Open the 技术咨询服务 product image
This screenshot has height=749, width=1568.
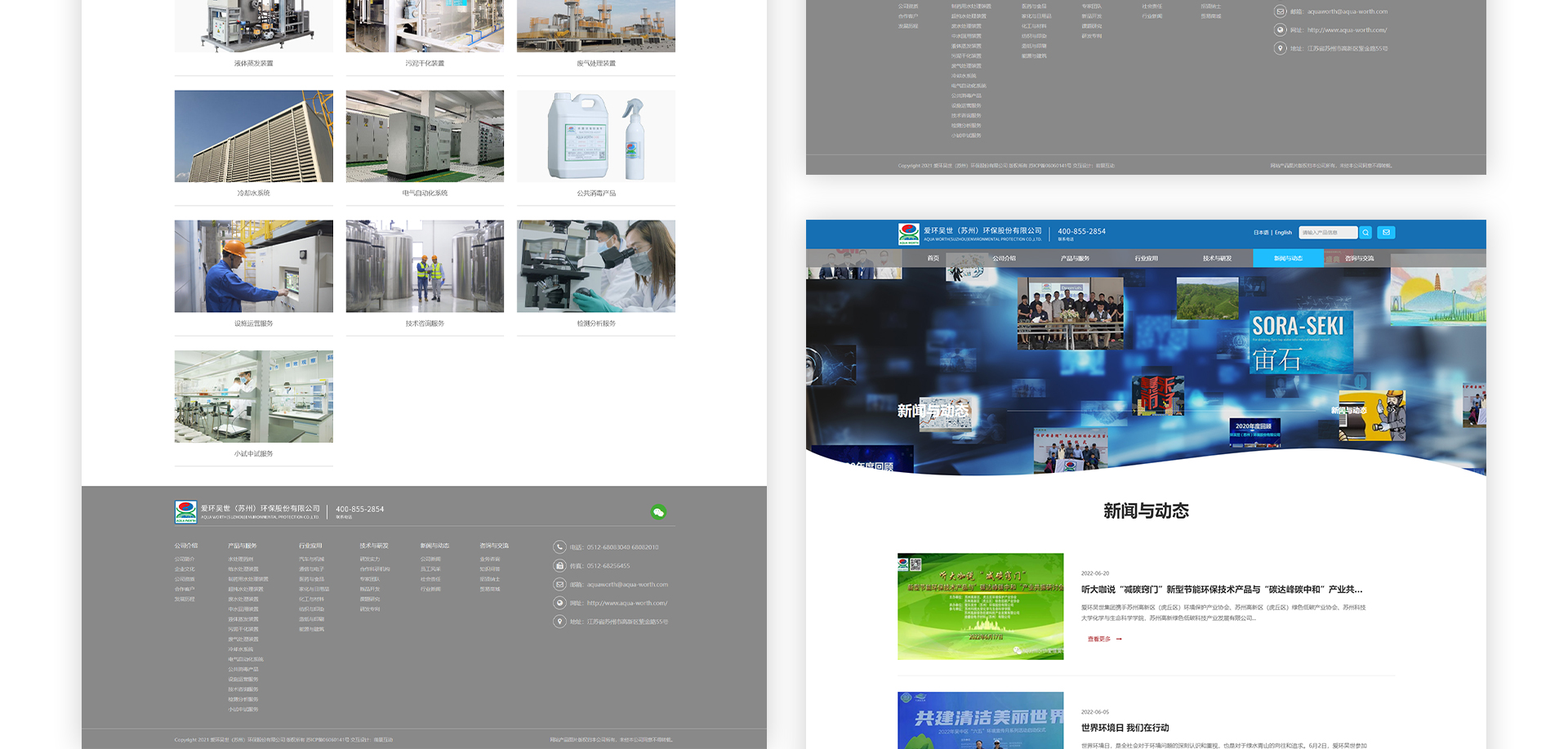click(425, 266)
